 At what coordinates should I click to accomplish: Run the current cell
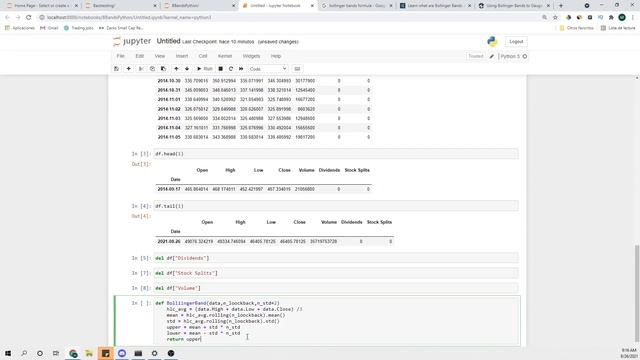(x=205, y=69)
